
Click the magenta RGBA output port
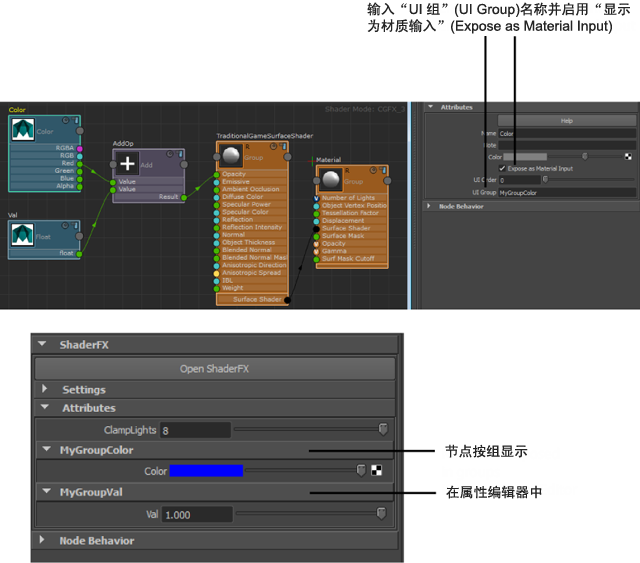pos(80,149)
